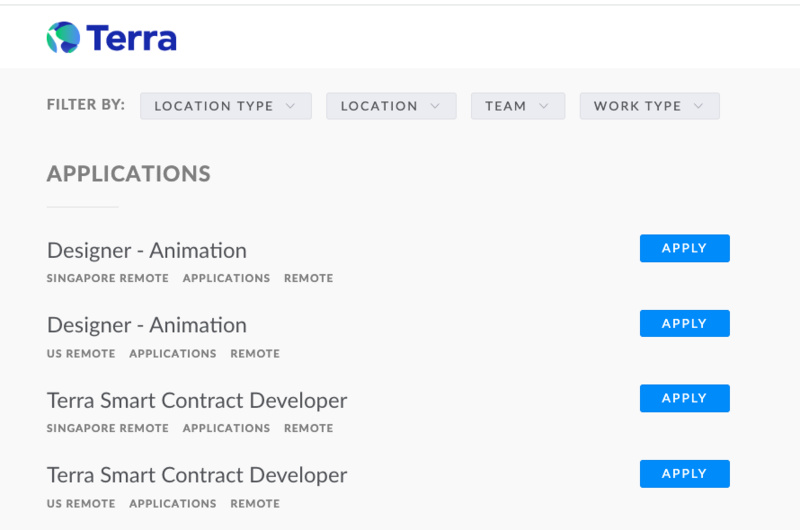Click the chevron arrow in Work Type filter

[698, 106]
